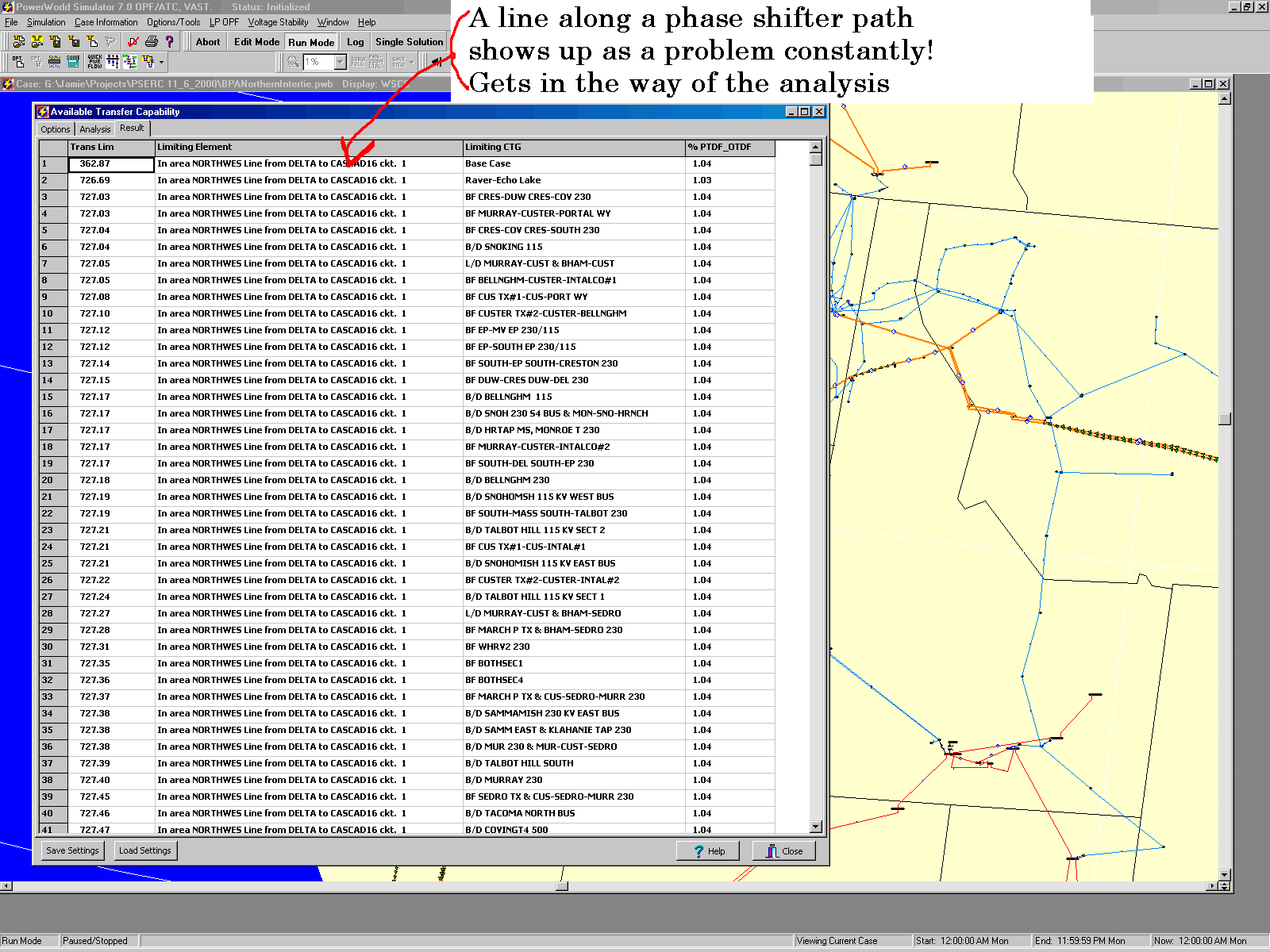Click the Quick Power Flow icon

pos(94,61)
